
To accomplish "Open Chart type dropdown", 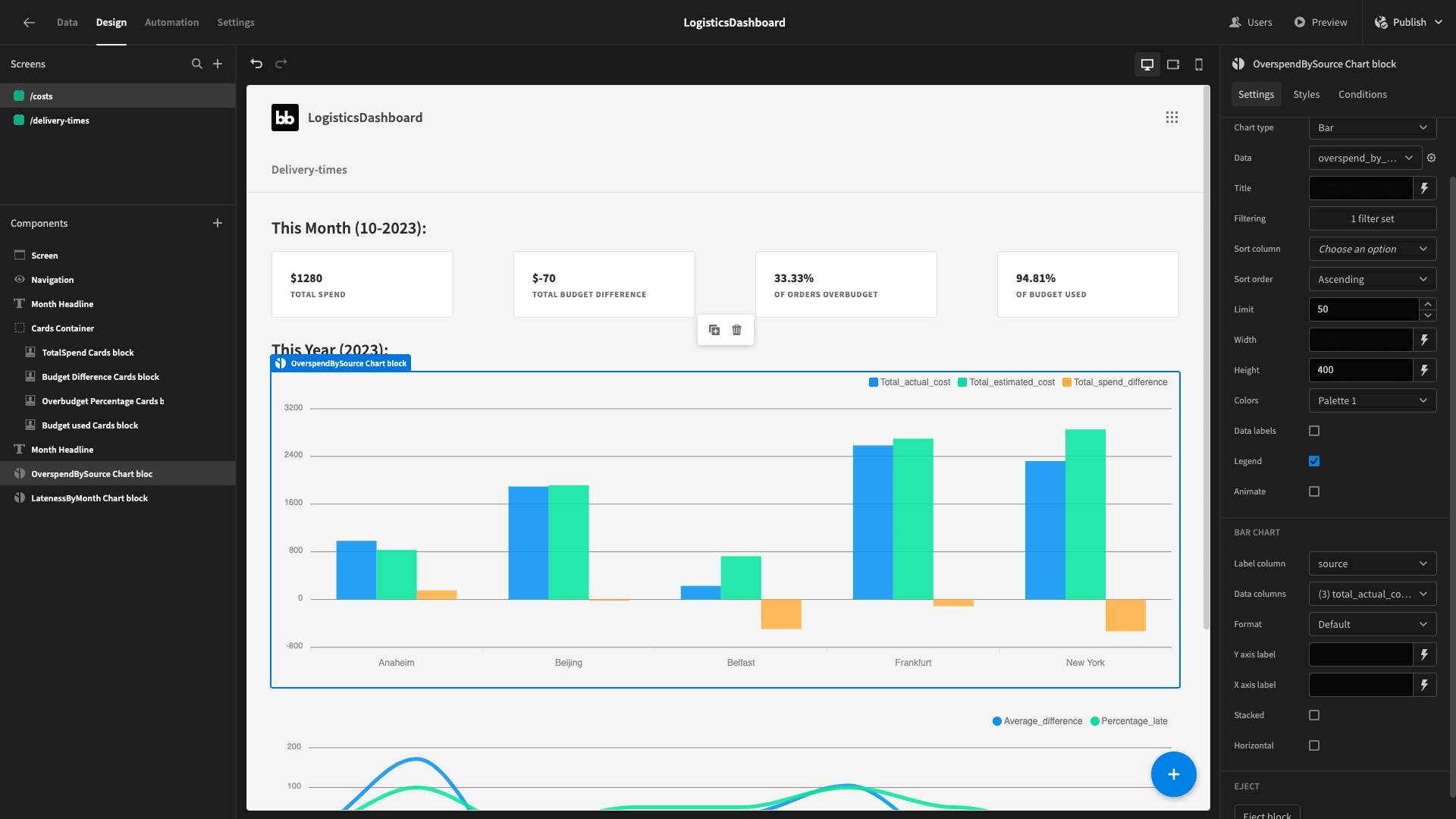I will point(1373,127).
